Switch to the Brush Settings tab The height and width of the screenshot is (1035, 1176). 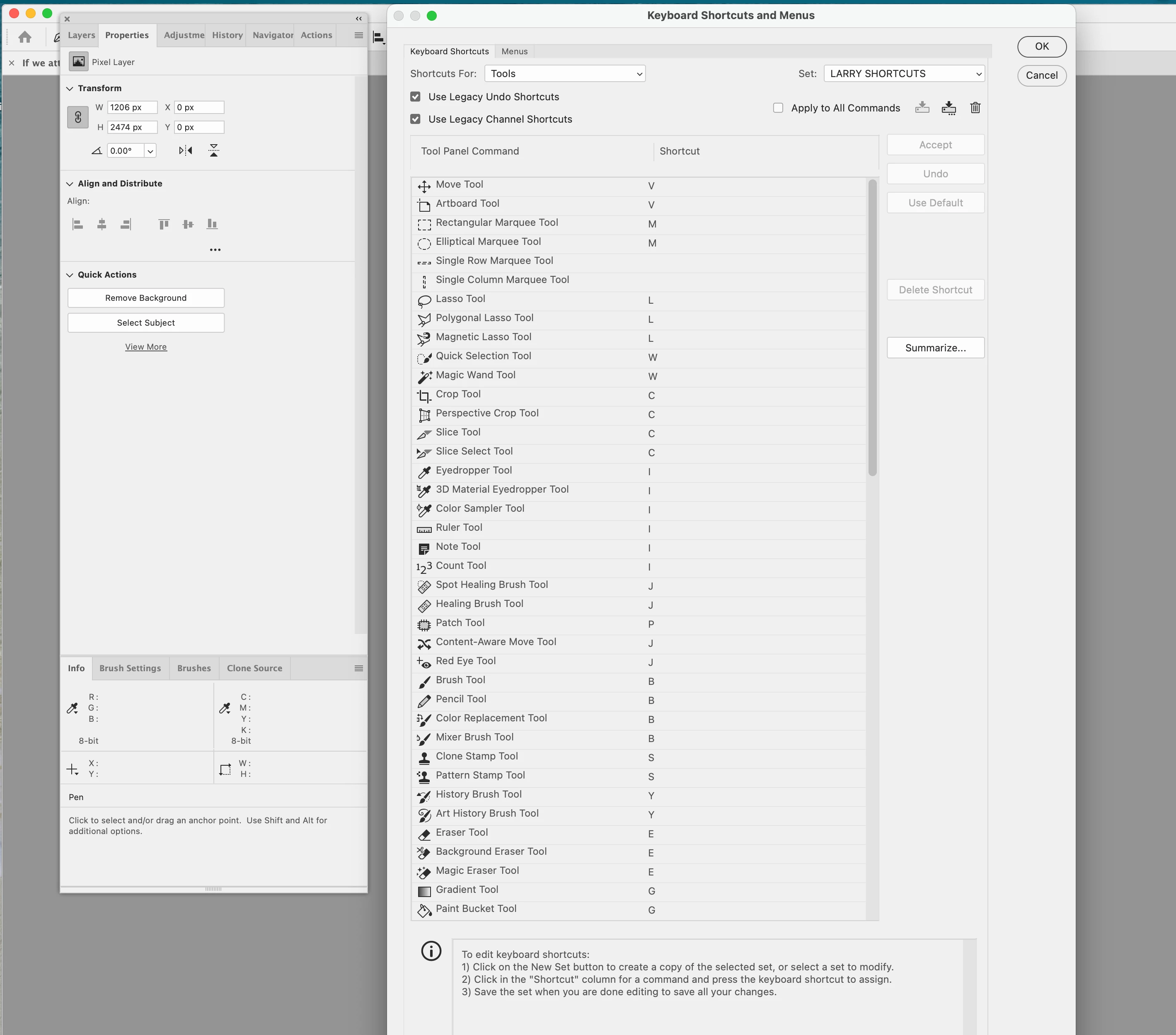(130, 668)
